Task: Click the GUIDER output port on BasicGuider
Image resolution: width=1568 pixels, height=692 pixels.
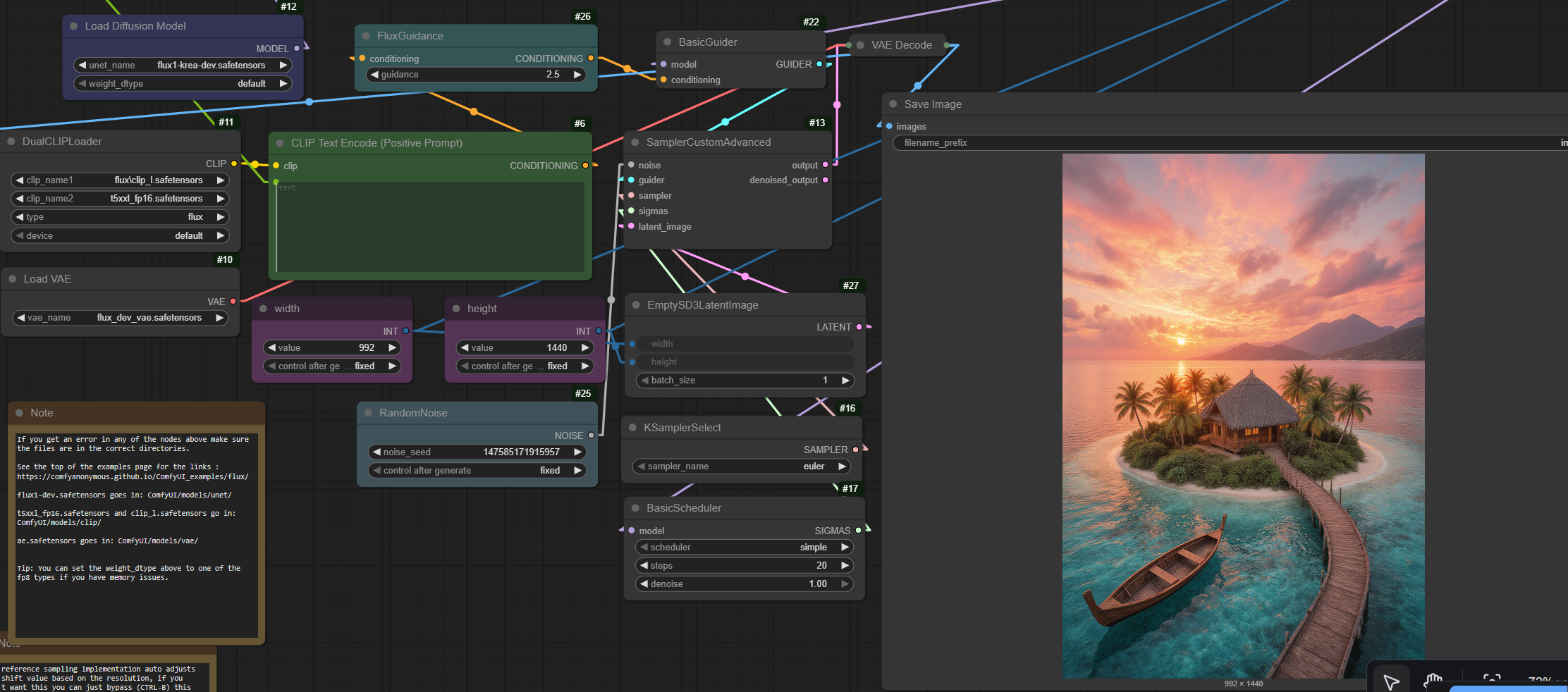Action: point(819,64)
